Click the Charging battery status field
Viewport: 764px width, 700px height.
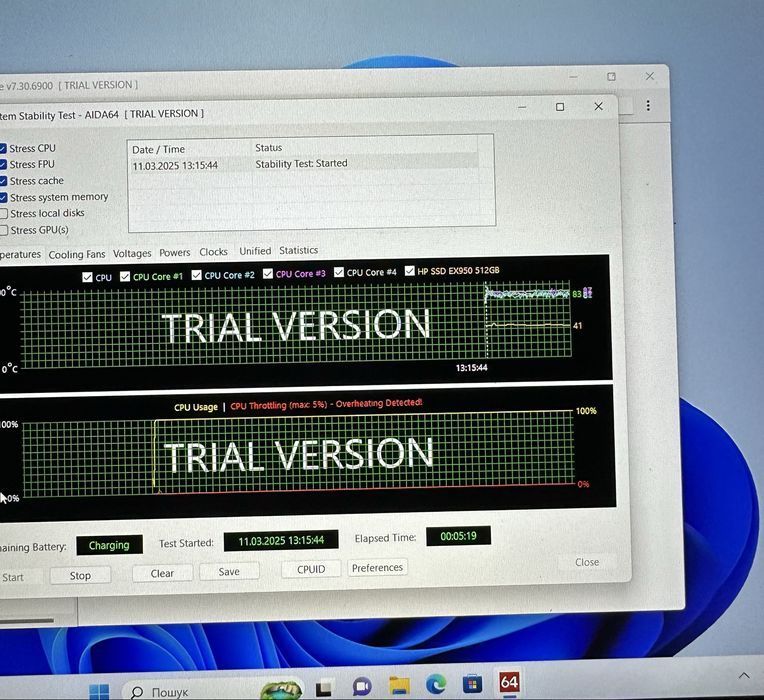[x=109, y=545]
